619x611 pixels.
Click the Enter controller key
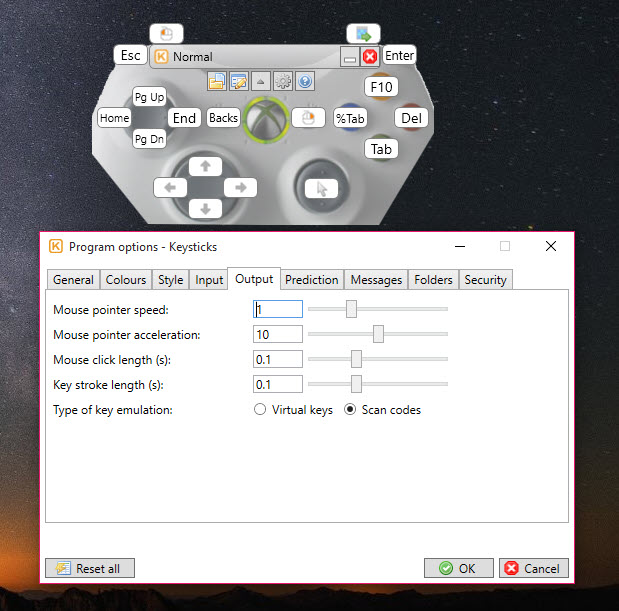399,55
